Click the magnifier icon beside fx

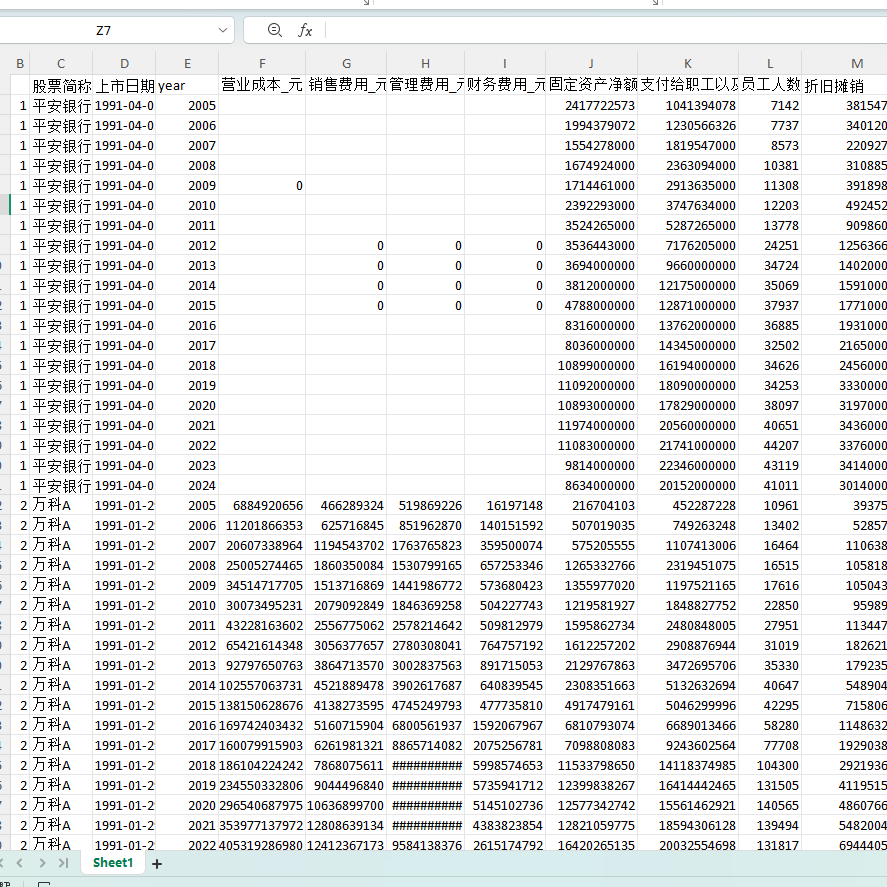coord(275,31)
